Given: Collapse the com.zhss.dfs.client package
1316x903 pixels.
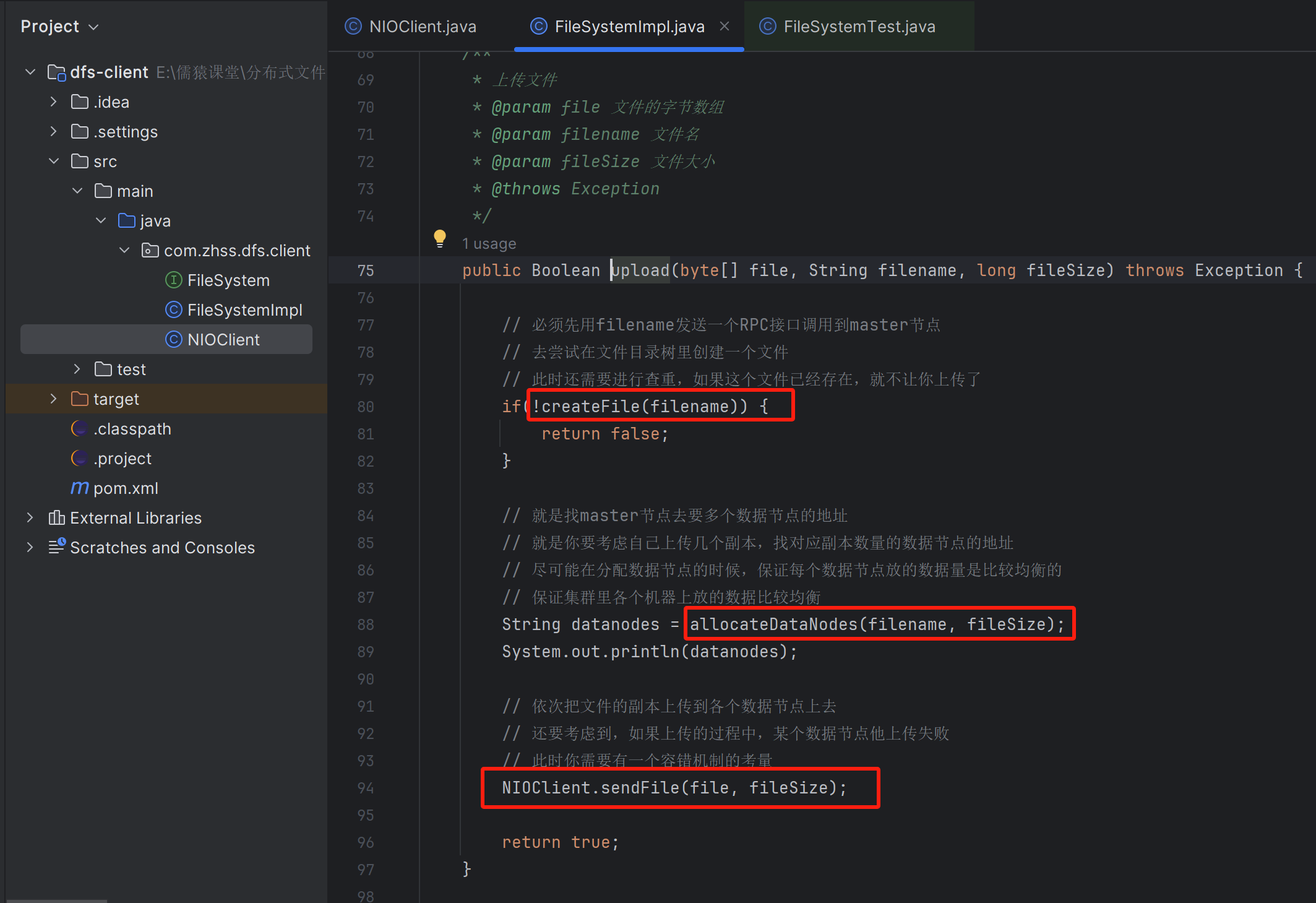Looking at the screenshot, I should pos(124,250).
